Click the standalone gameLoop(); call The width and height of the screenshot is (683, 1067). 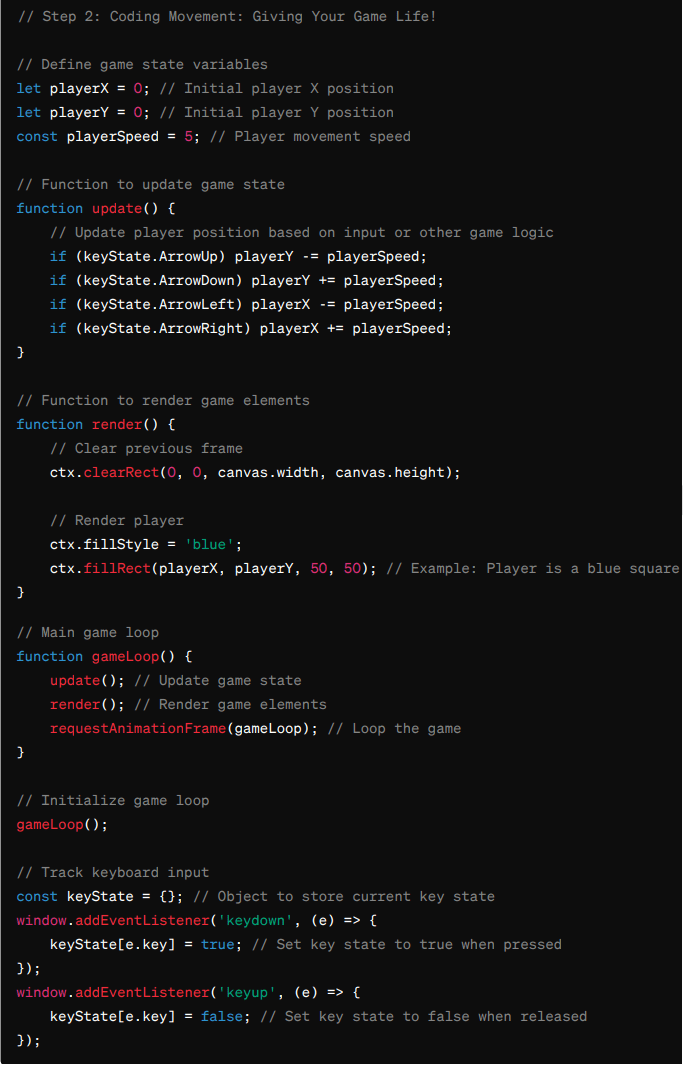pos(62,824)
